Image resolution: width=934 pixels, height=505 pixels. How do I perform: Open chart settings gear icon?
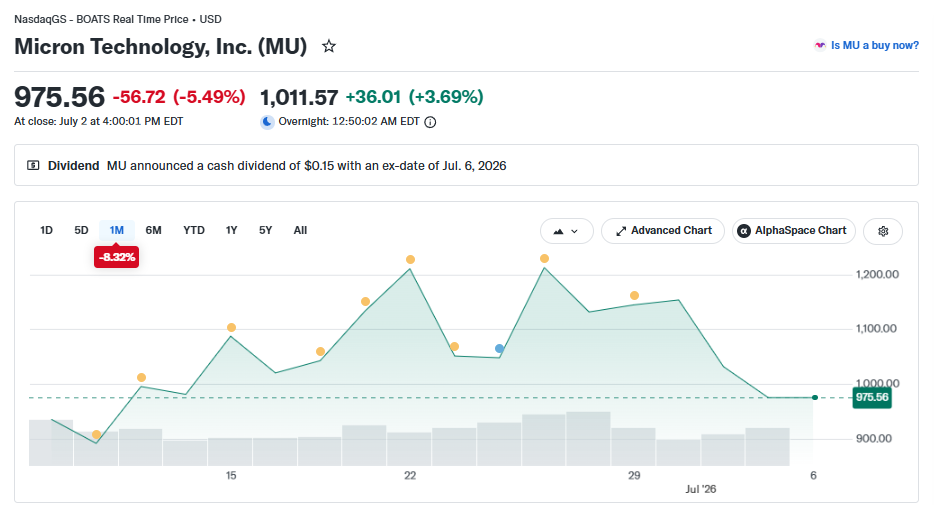[x=883, y=231]
